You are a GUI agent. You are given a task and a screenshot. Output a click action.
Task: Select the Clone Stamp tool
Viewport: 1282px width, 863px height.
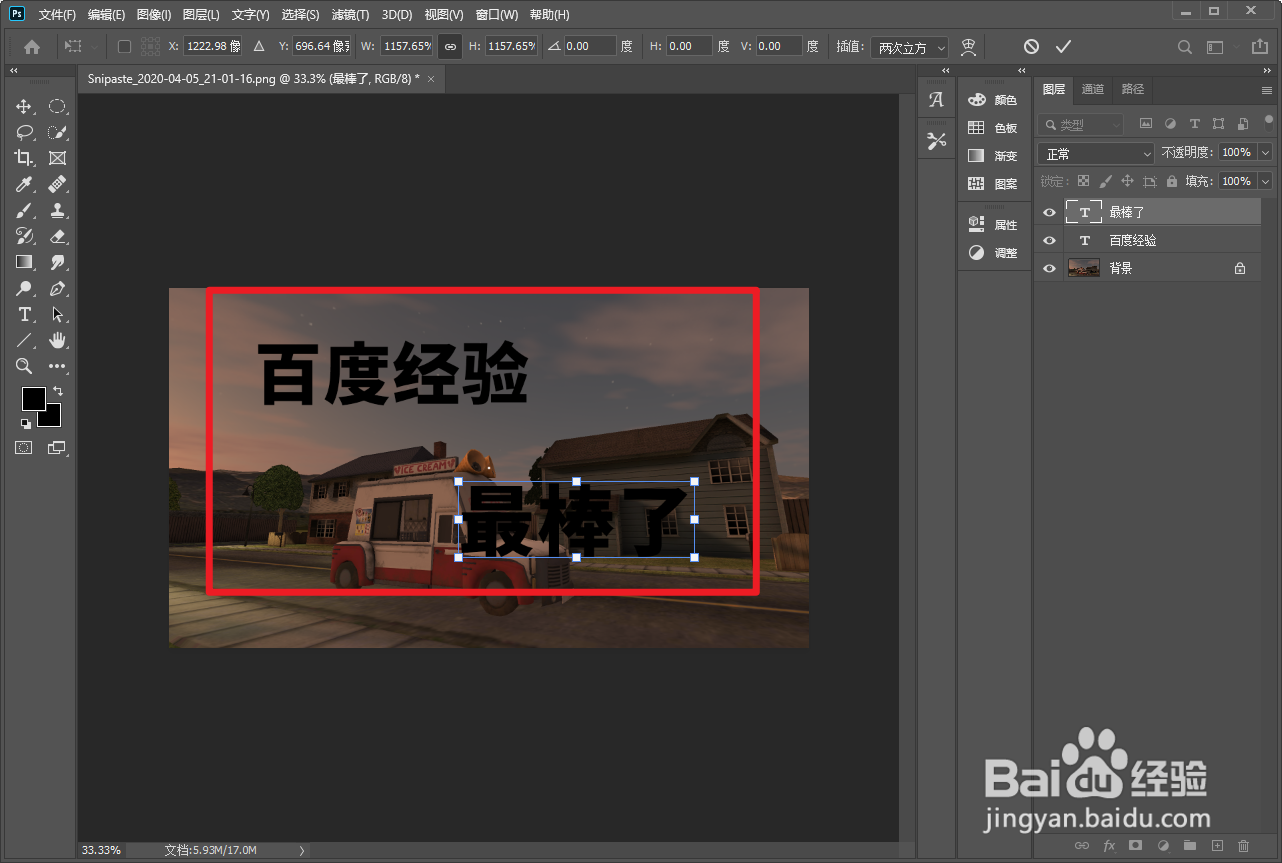58,210
